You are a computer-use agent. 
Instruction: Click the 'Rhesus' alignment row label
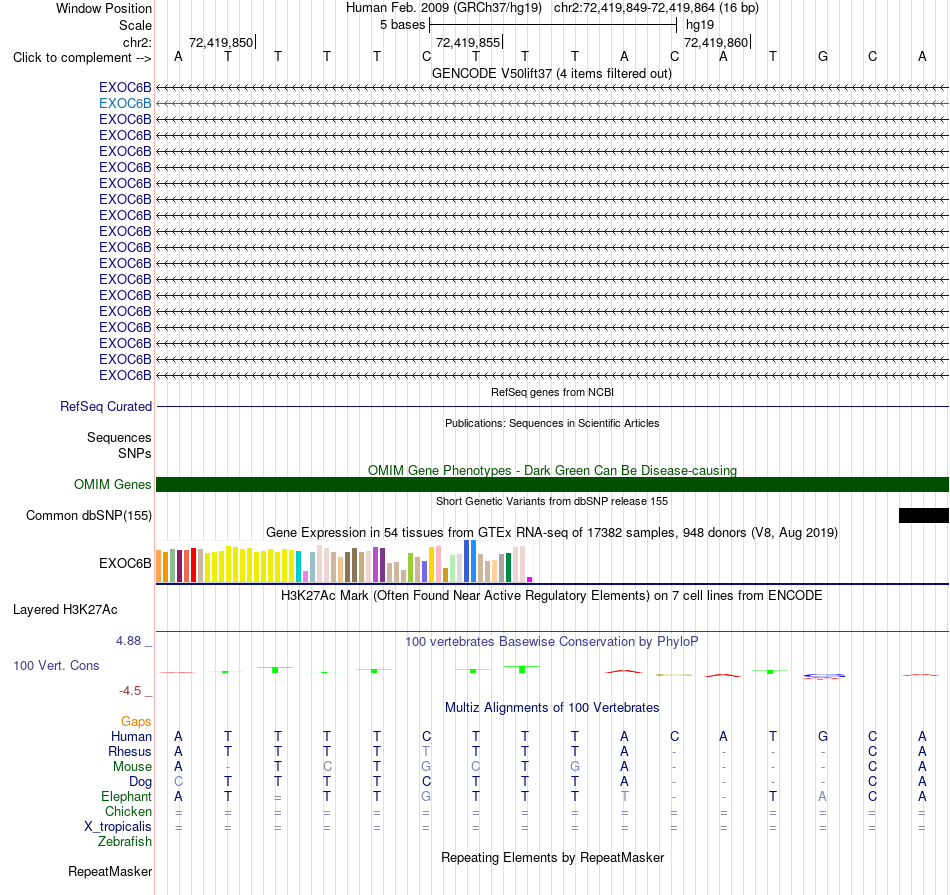tap(130, 751)
